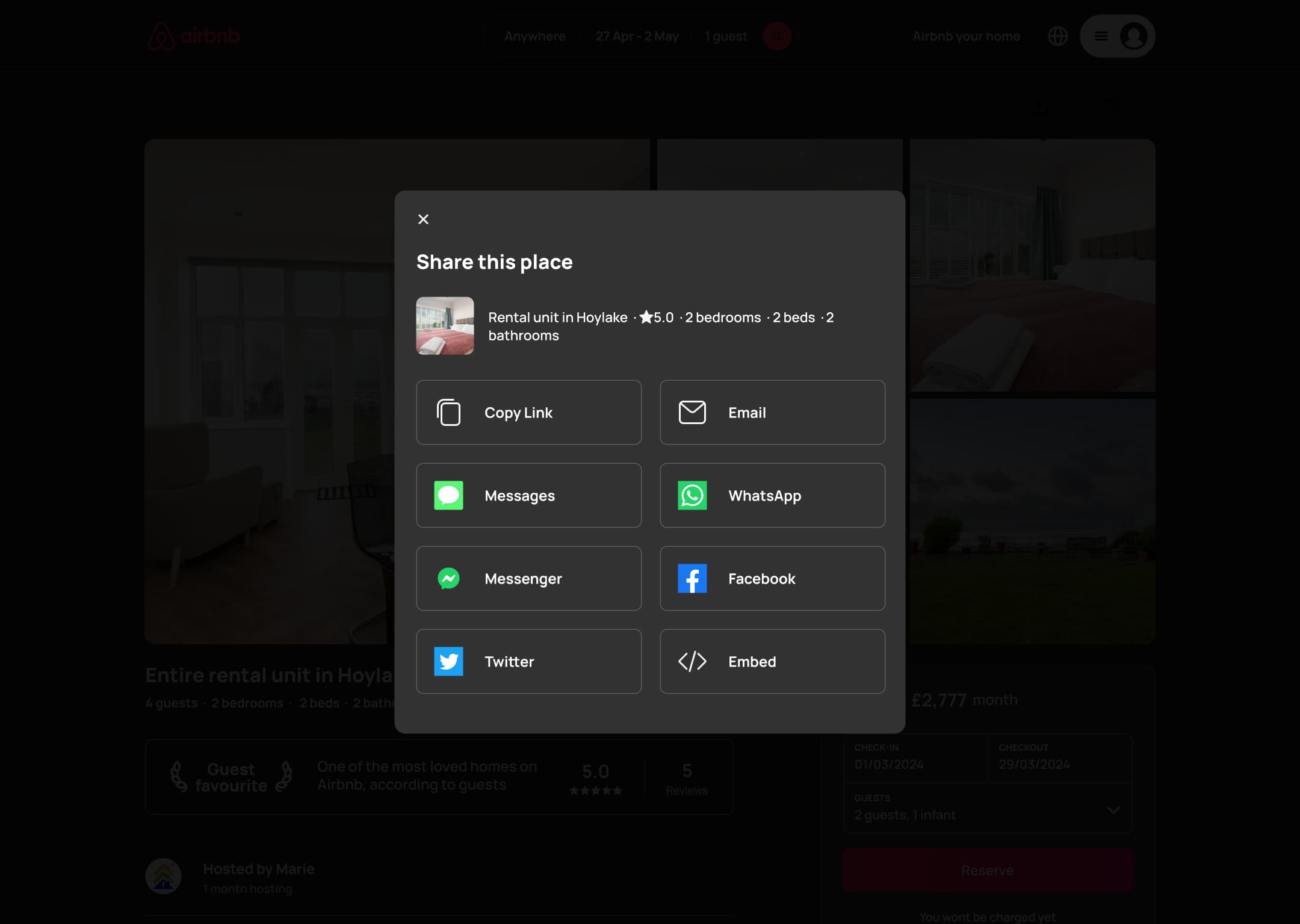The width and height of the screenshot is (1300, 924).
Task: Share via the WhatsApp text label
Action: tap(764, 495)
